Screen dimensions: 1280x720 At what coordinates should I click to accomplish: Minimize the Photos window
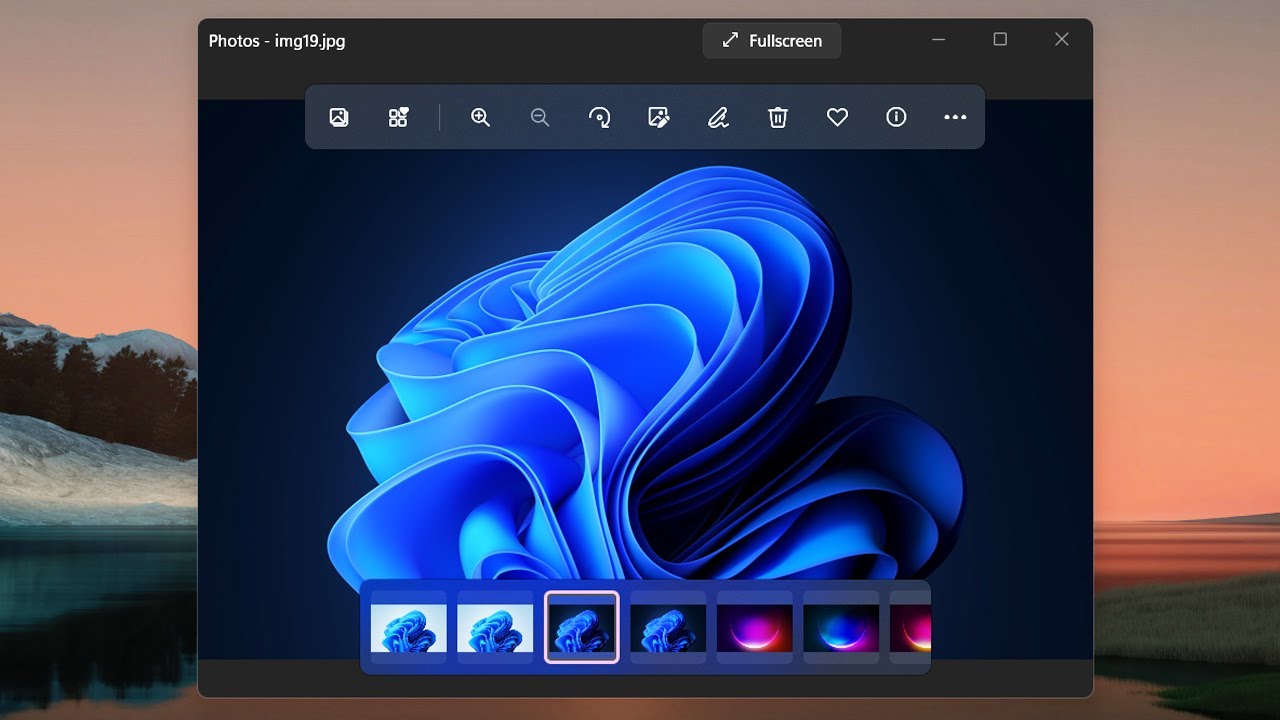(x=938, y=39)
